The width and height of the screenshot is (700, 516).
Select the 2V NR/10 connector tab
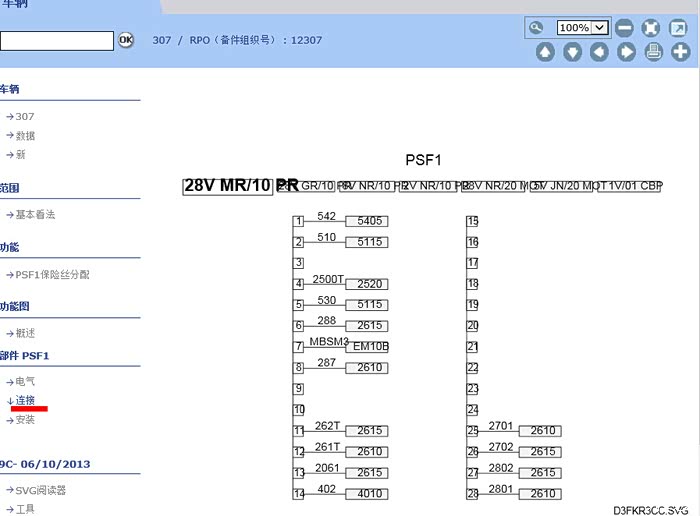[x=428, y=186]
